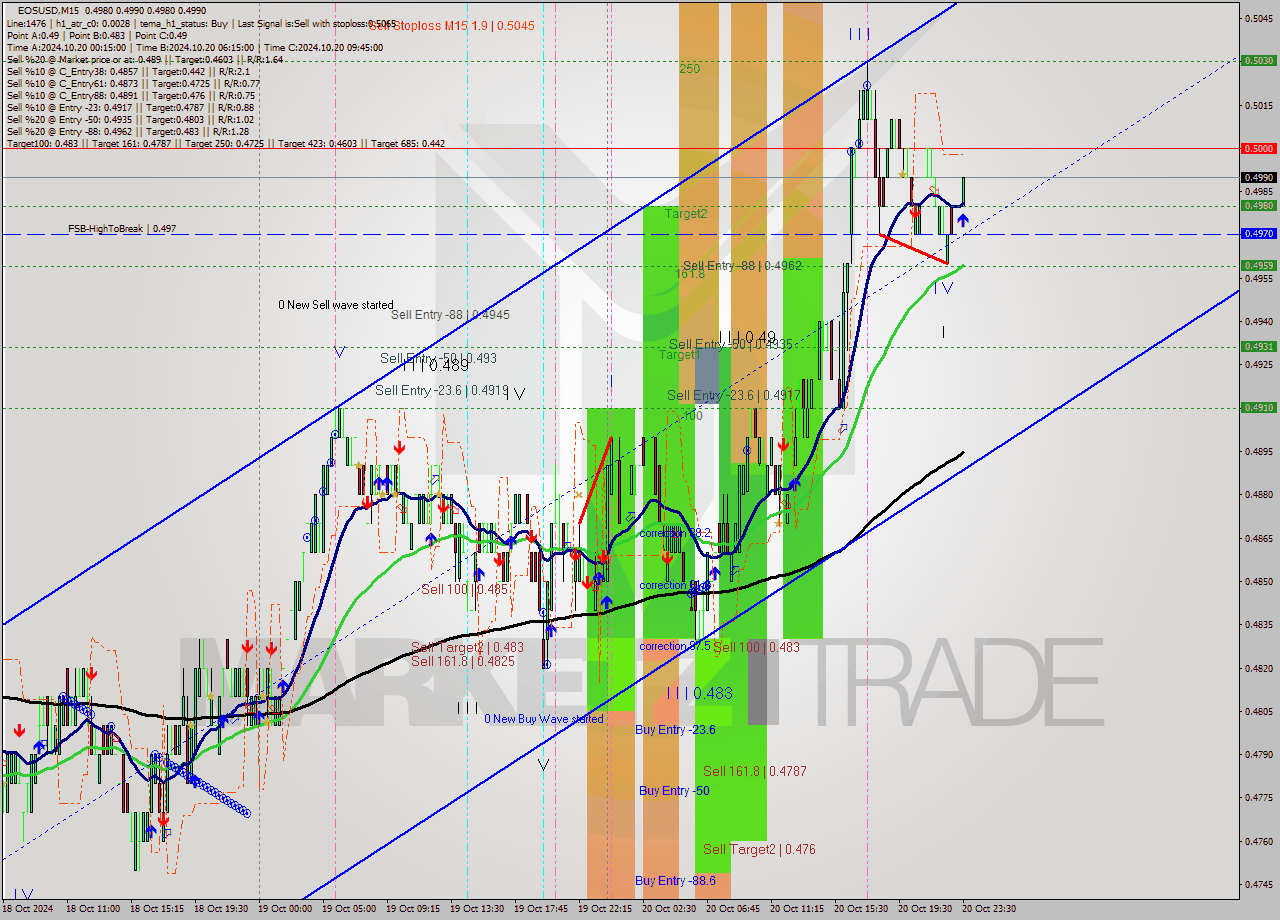Click 'Sell Entry -88 | 0.4962' label
The height and width of the screenshot is (920, 1280).
[x=742, y=266]
